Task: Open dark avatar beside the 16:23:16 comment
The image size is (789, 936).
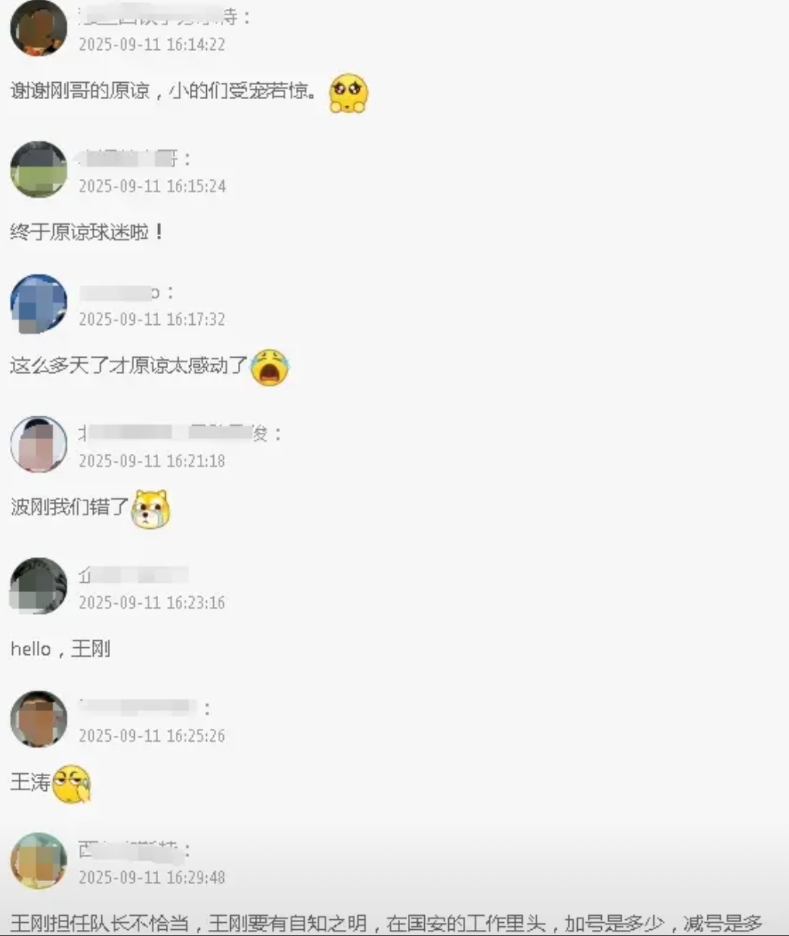Action: (39, 586)
